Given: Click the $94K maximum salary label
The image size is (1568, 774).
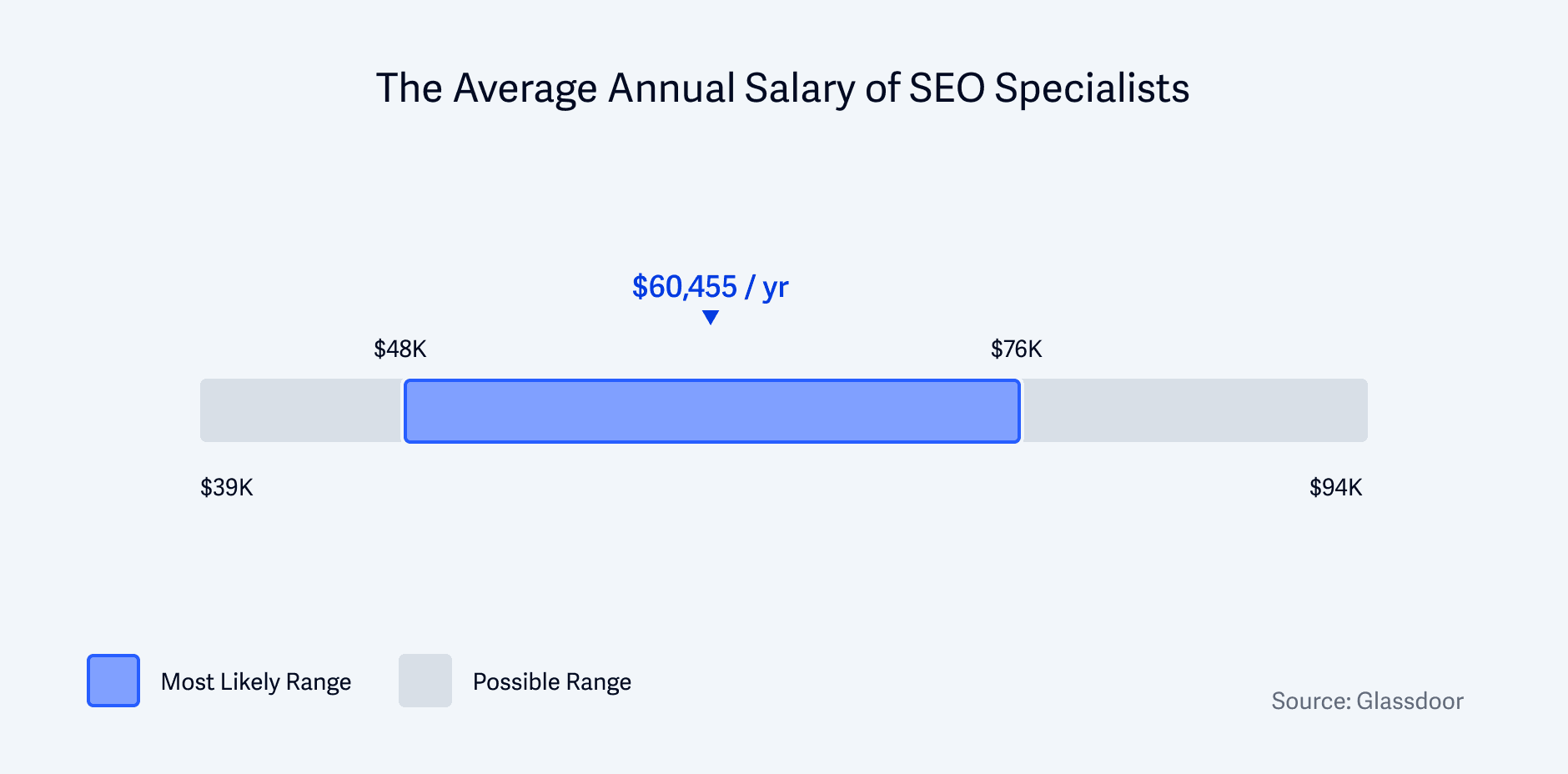Looking at the screenshot, I should [x=1336, y=487].
